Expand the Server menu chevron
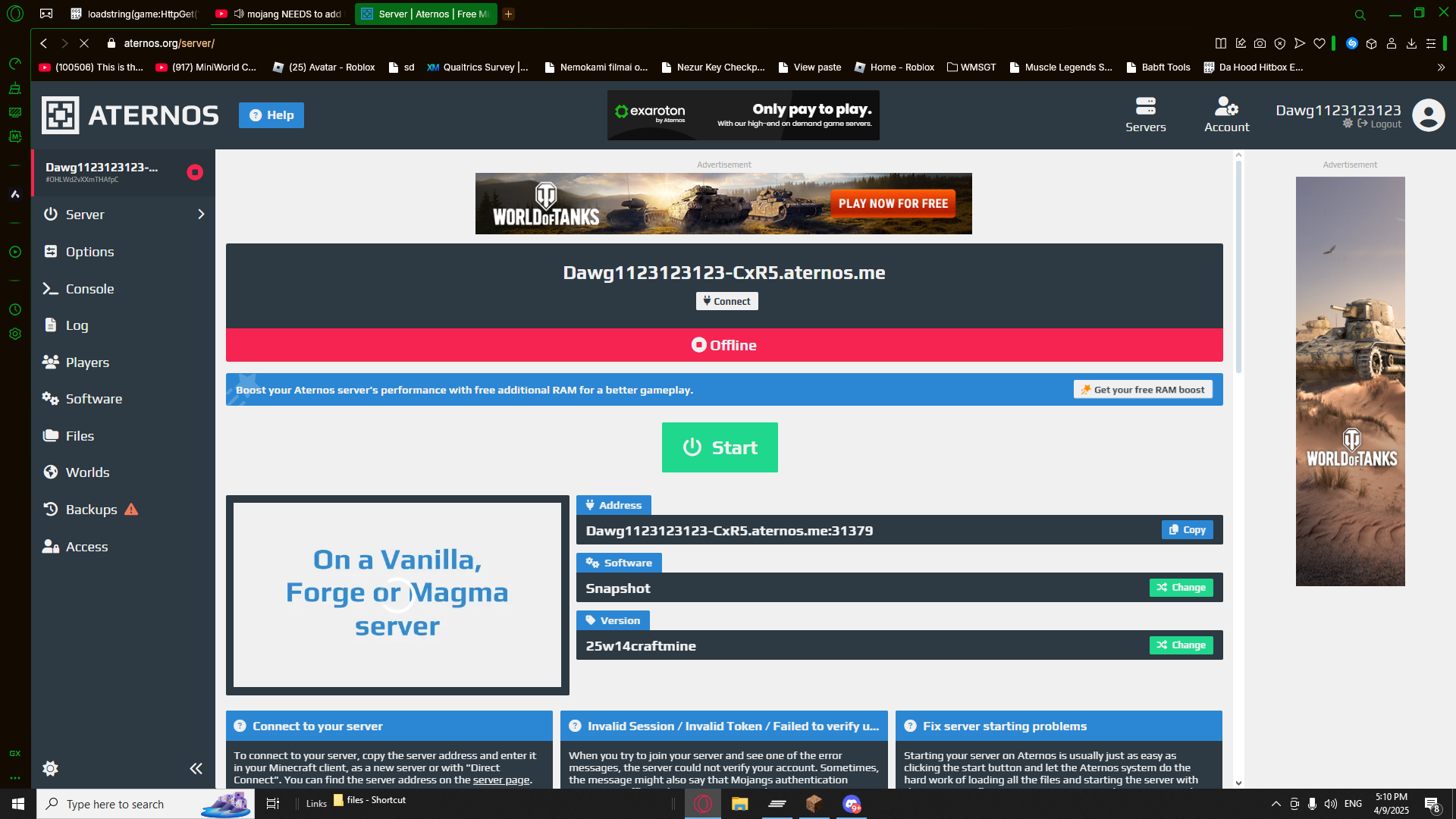Screen dimensions: 1456x819 click(201, 215)
